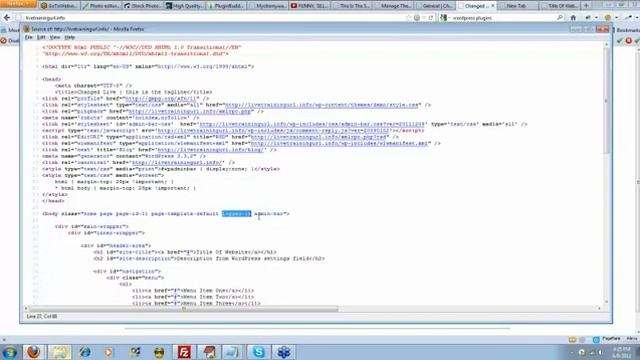This screenshot has width=640, height=360.
Task: Open a new tab with plus button
Action: (586, 6)
